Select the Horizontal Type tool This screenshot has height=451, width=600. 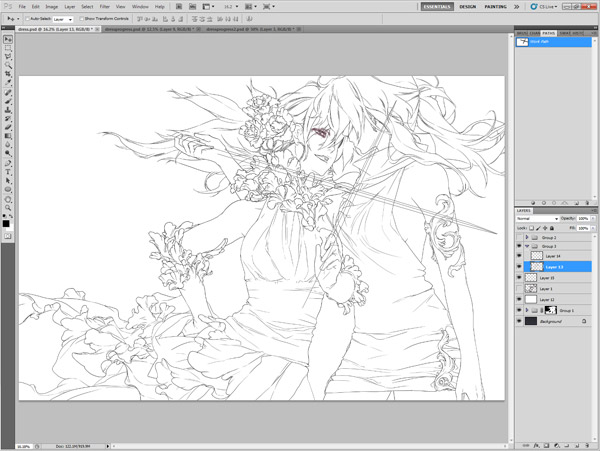[8, 172]
